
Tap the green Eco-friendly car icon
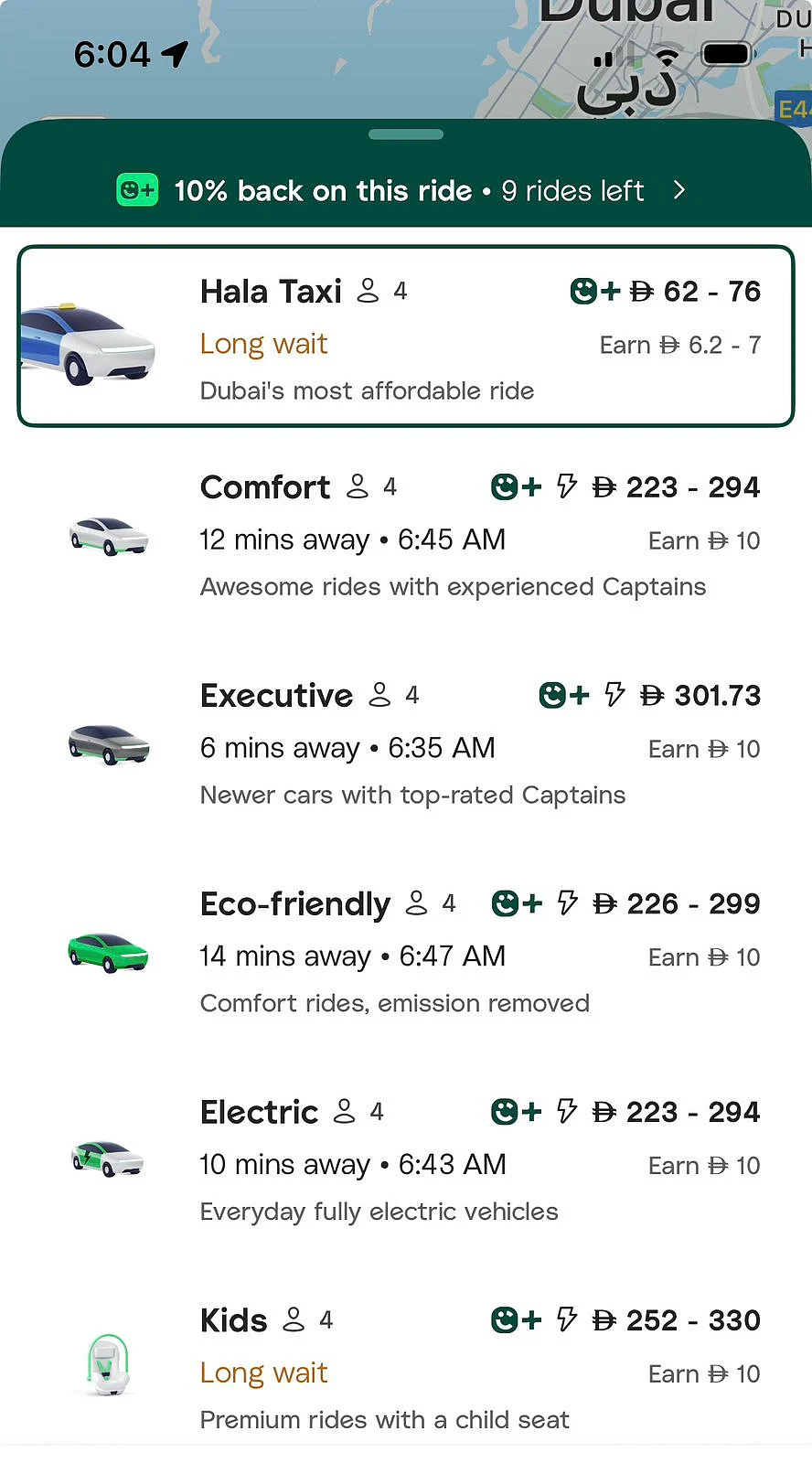pos(108,953)
